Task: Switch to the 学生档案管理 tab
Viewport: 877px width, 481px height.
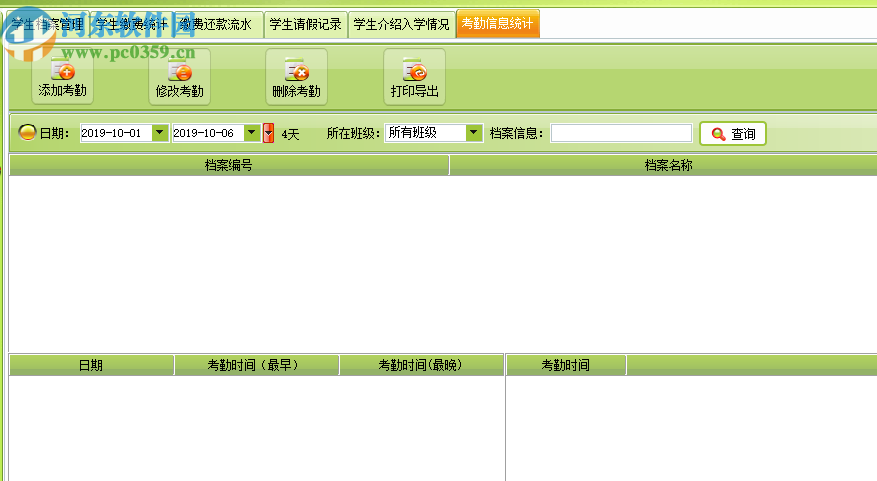Action: [47, 25]
